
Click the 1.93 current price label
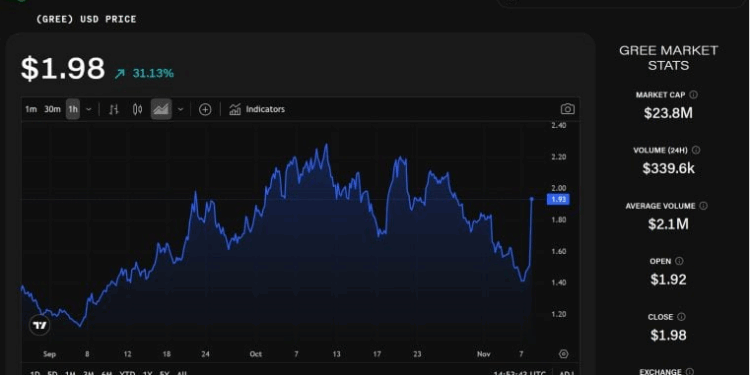(x=558, y=199)
